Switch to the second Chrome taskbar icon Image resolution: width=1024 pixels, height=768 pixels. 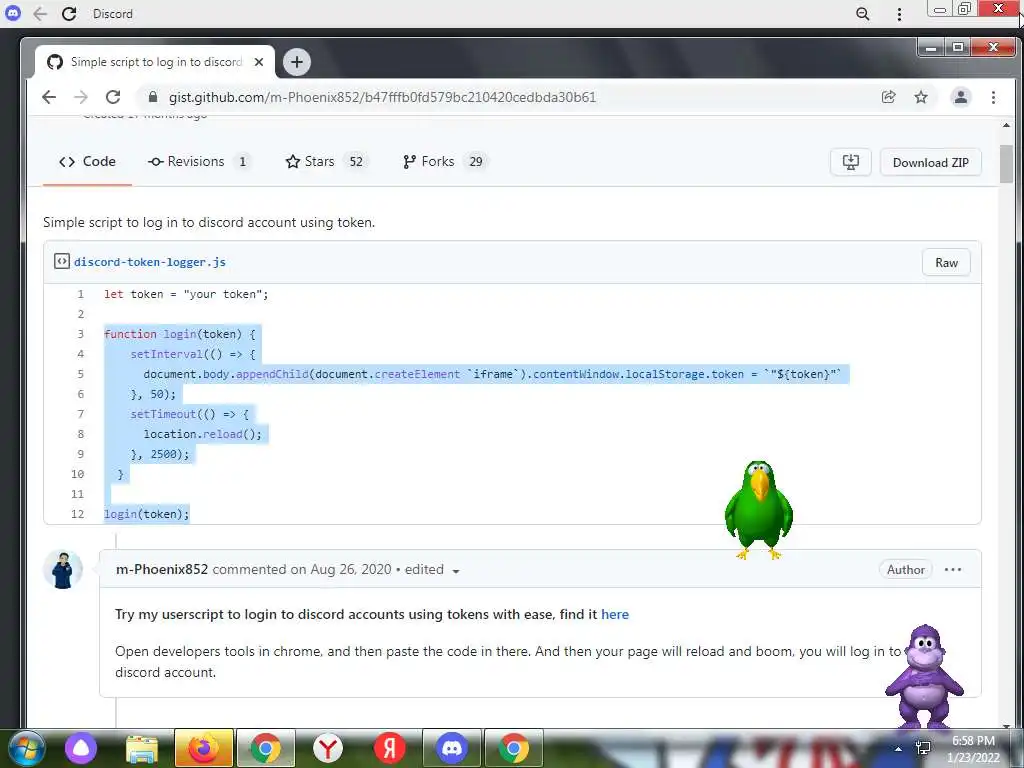[x=514, y=748]
